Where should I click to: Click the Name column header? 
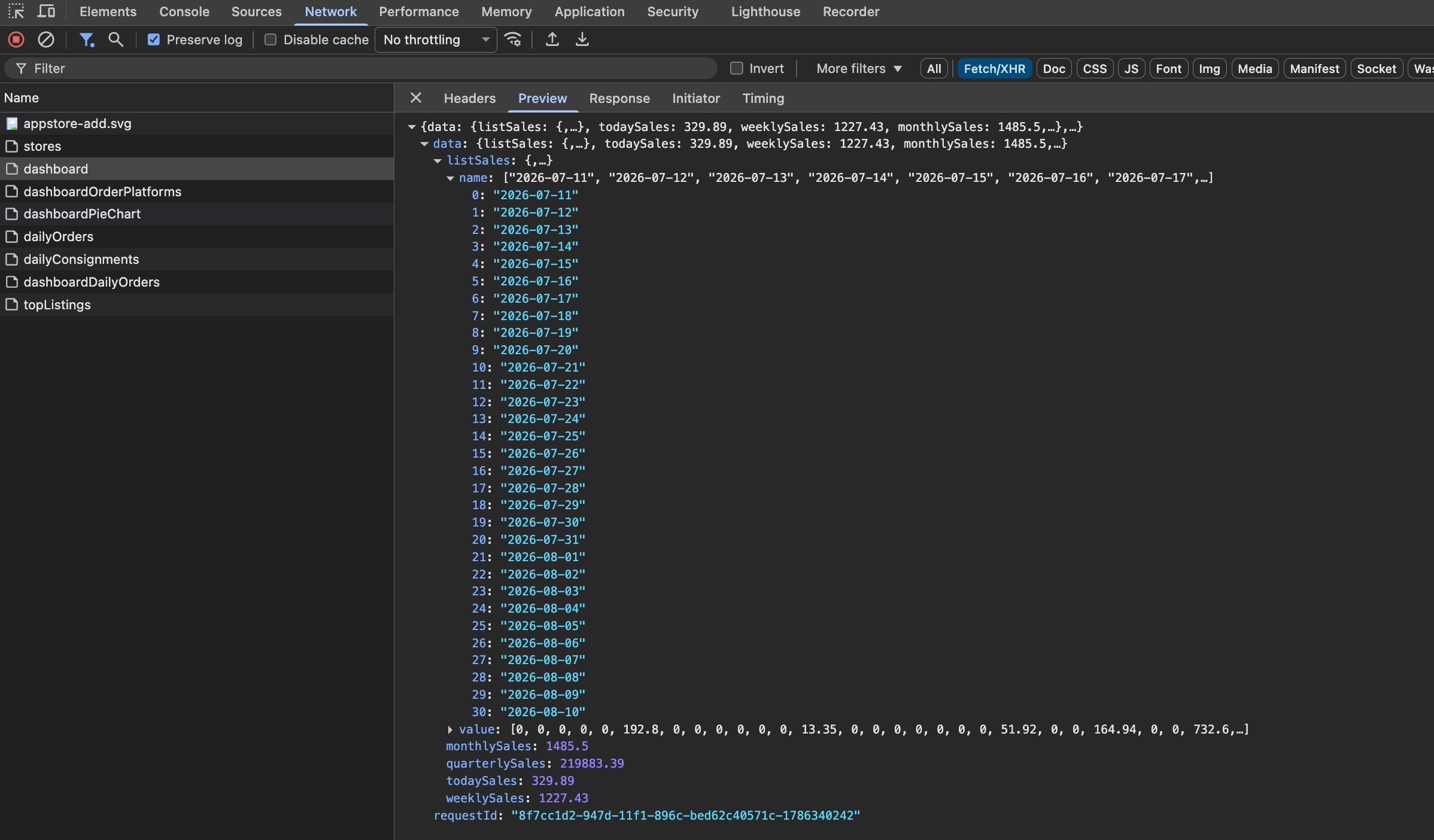coord(197,98)
